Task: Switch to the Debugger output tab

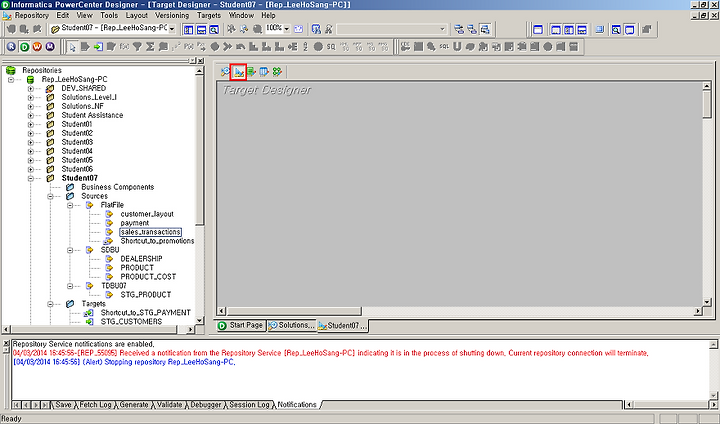Action: [x=206, y=405]
